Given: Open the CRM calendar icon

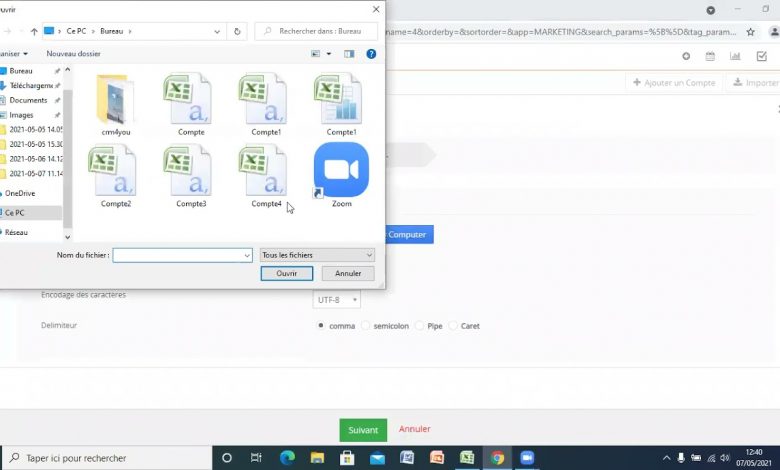Looking at the screenshot, I should (x=710, y=56).
